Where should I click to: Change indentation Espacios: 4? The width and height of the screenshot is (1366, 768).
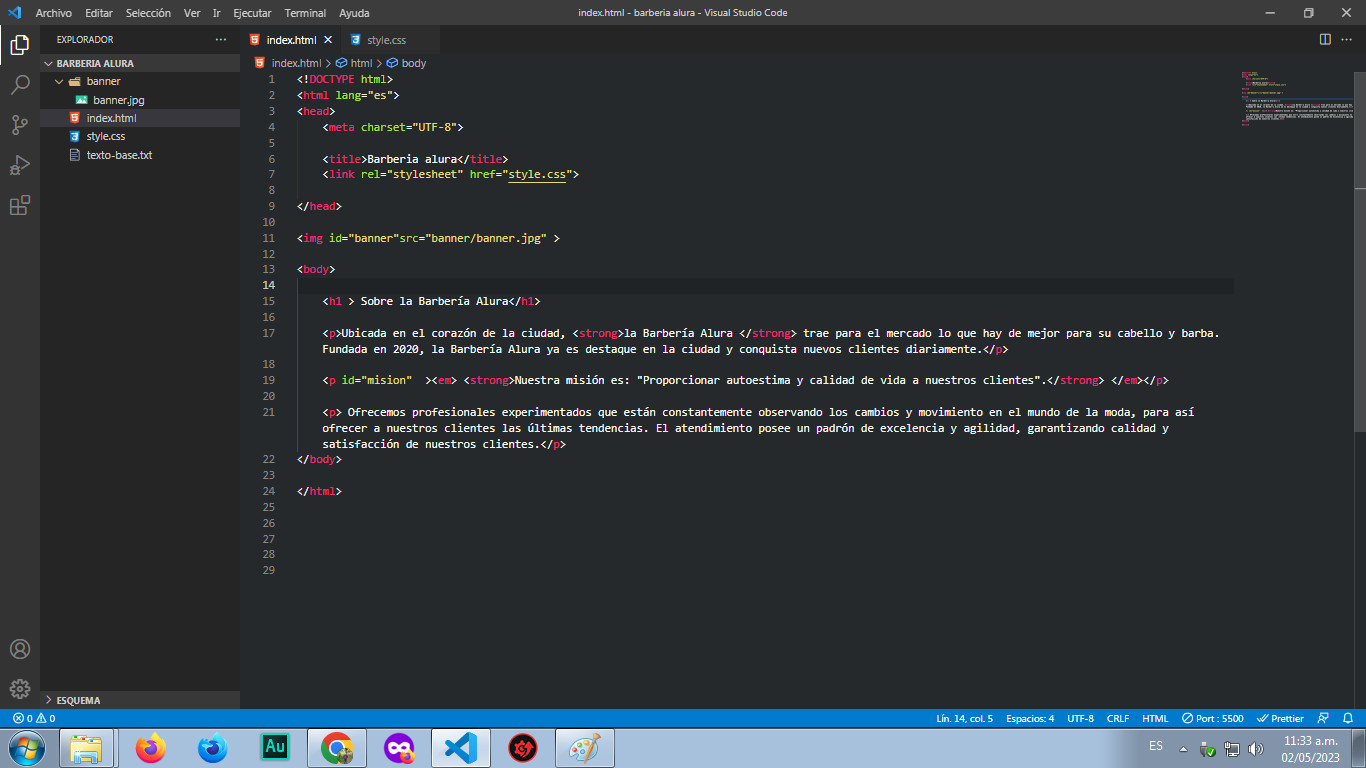tap(1030, 718)
